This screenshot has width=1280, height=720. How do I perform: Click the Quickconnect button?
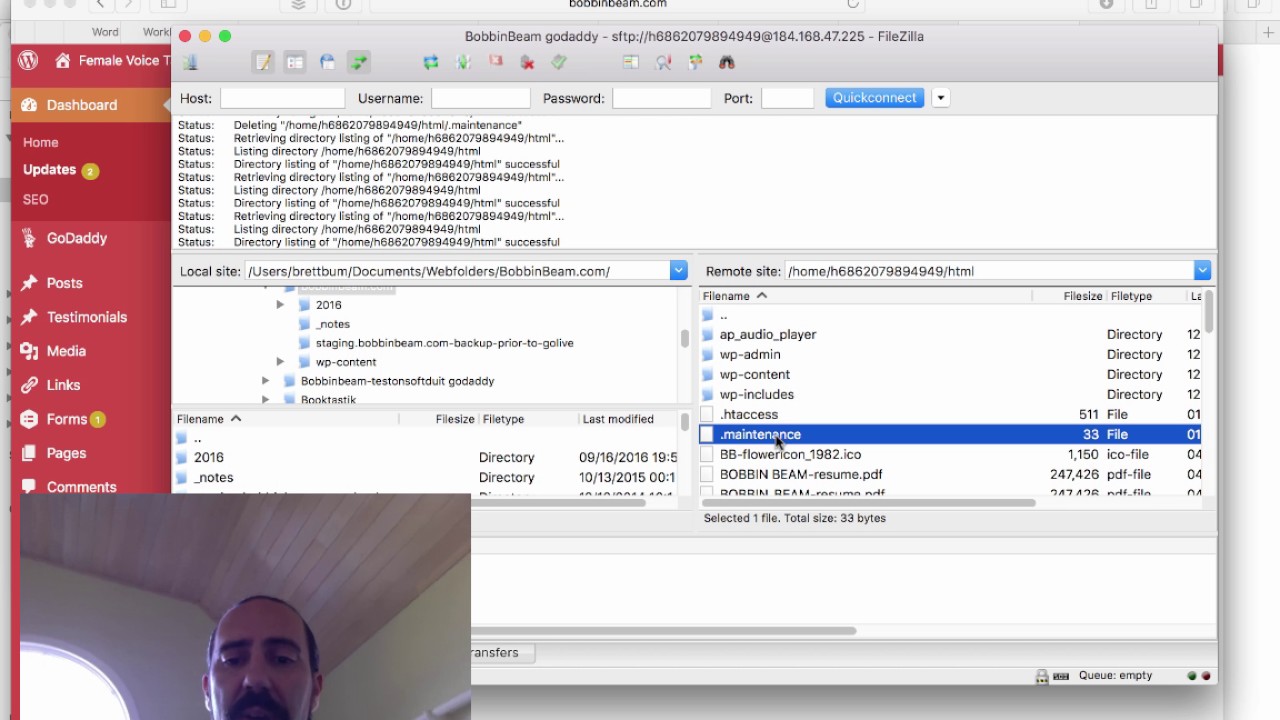coord(875,98)
